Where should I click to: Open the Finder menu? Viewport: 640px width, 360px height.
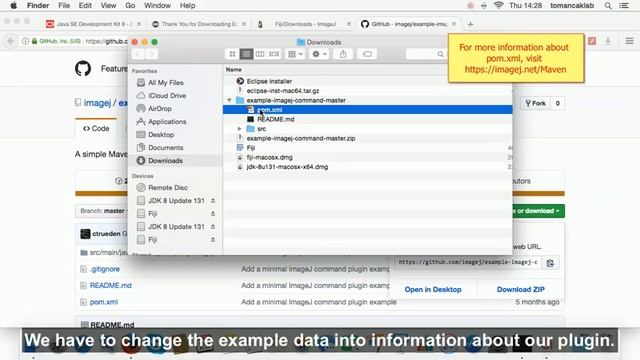click(38, 6)
